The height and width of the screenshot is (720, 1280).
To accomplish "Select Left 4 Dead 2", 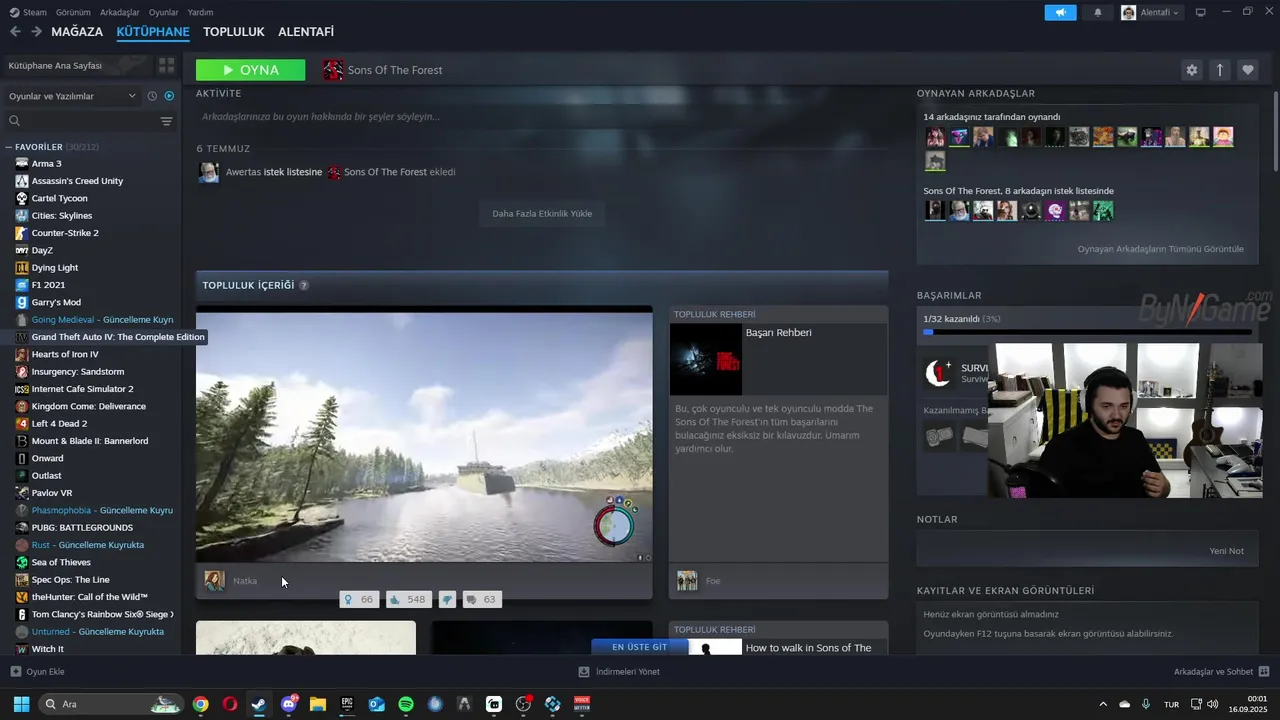I will 59,423.
